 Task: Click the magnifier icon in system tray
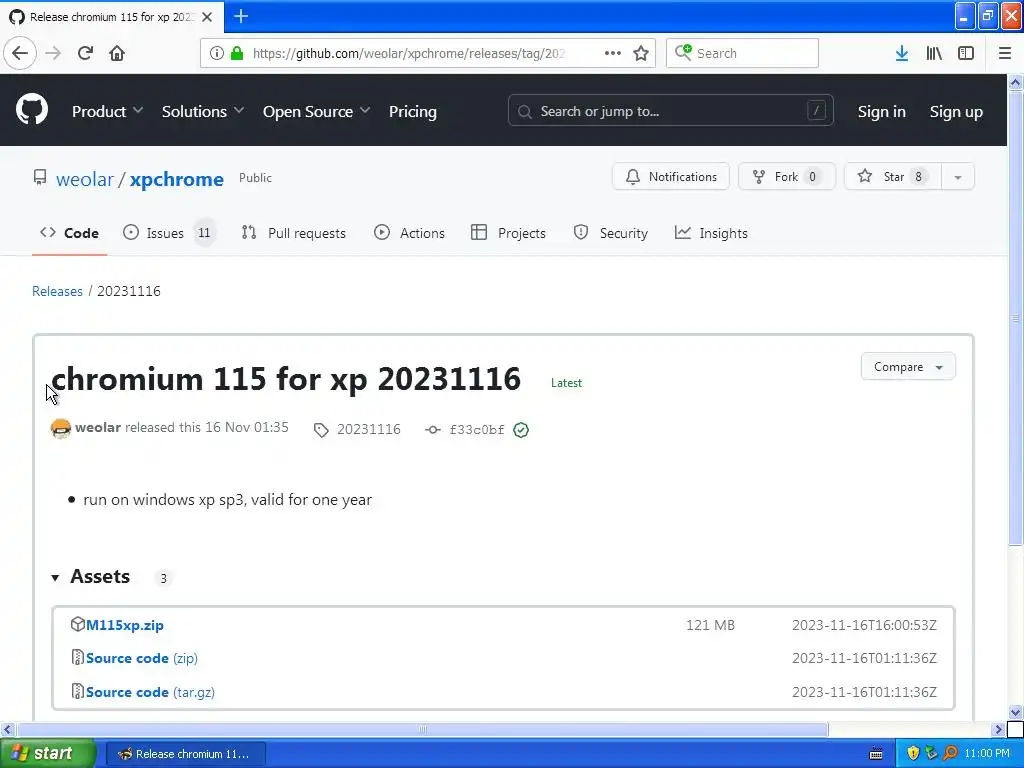950,753
